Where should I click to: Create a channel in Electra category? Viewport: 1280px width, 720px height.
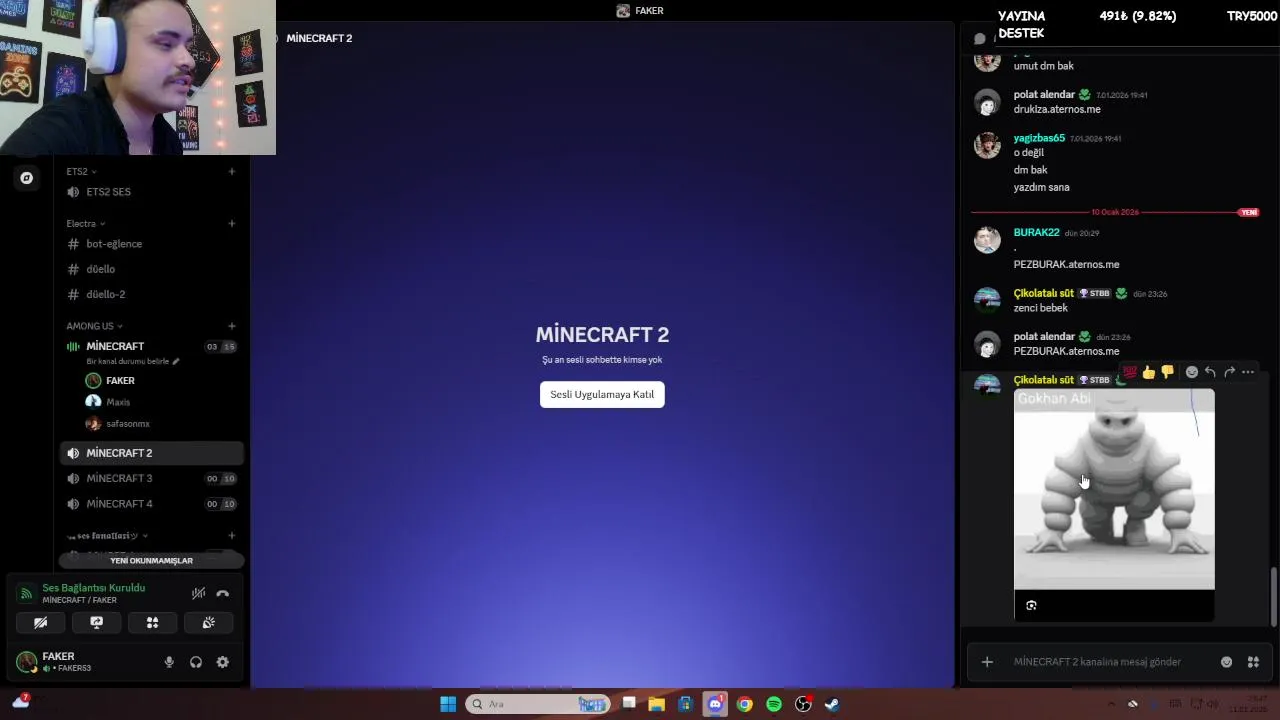(232, 223)
